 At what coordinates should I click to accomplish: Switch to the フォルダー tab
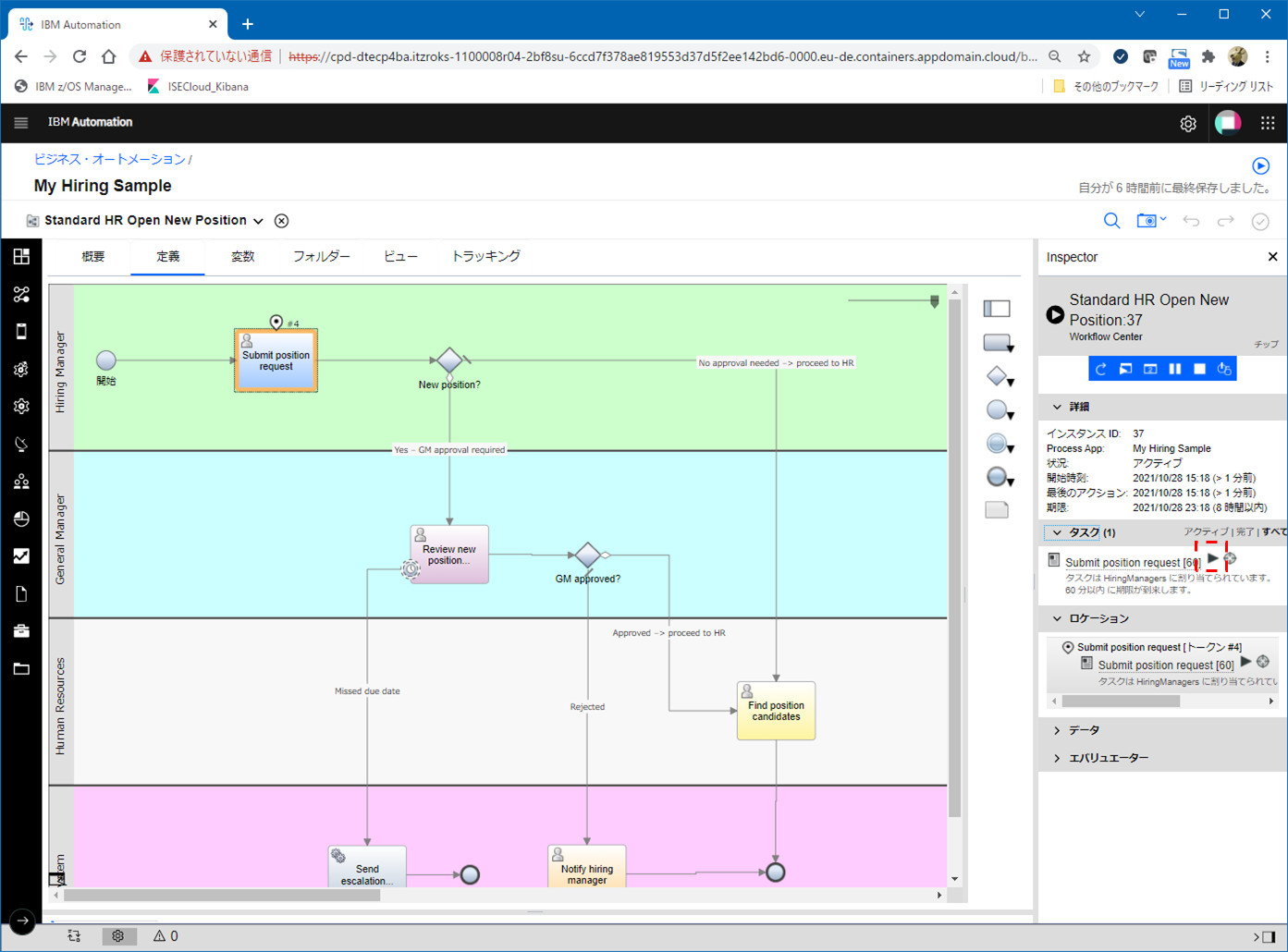point(322,256)
